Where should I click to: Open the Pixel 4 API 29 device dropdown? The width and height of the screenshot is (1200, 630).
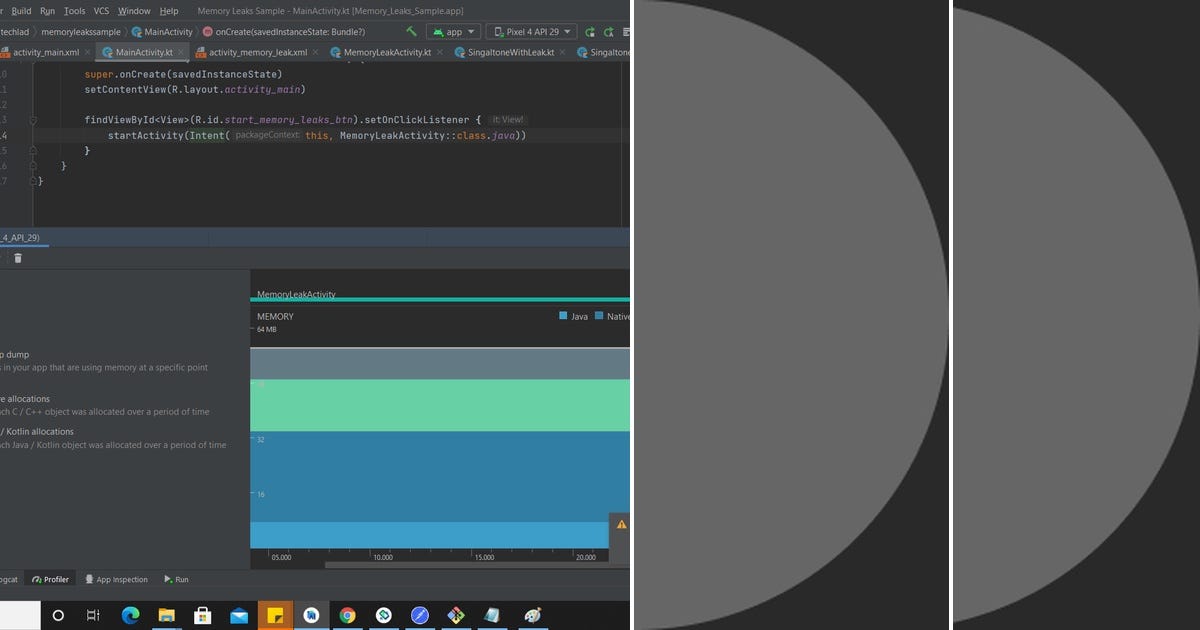[x=531, y=32]
